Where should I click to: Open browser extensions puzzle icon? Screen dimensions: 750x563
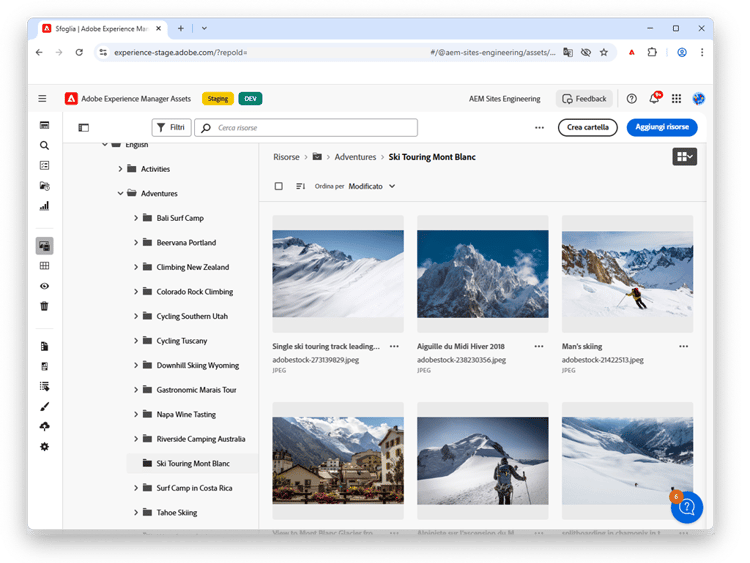pos(652,52)
